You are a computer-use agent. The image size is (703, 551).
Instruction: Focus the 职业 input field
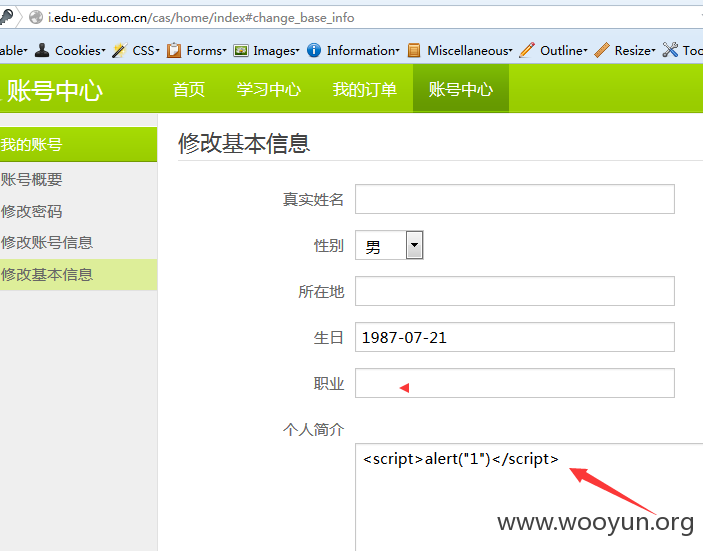point(515,383)
